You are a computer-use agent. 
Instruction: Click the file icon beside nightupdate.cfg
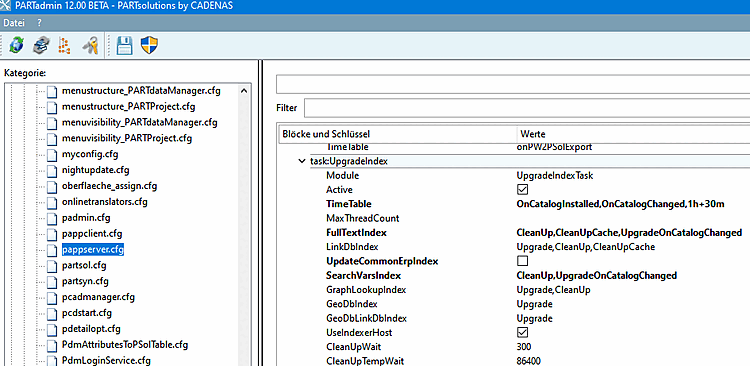coord(52,170)
